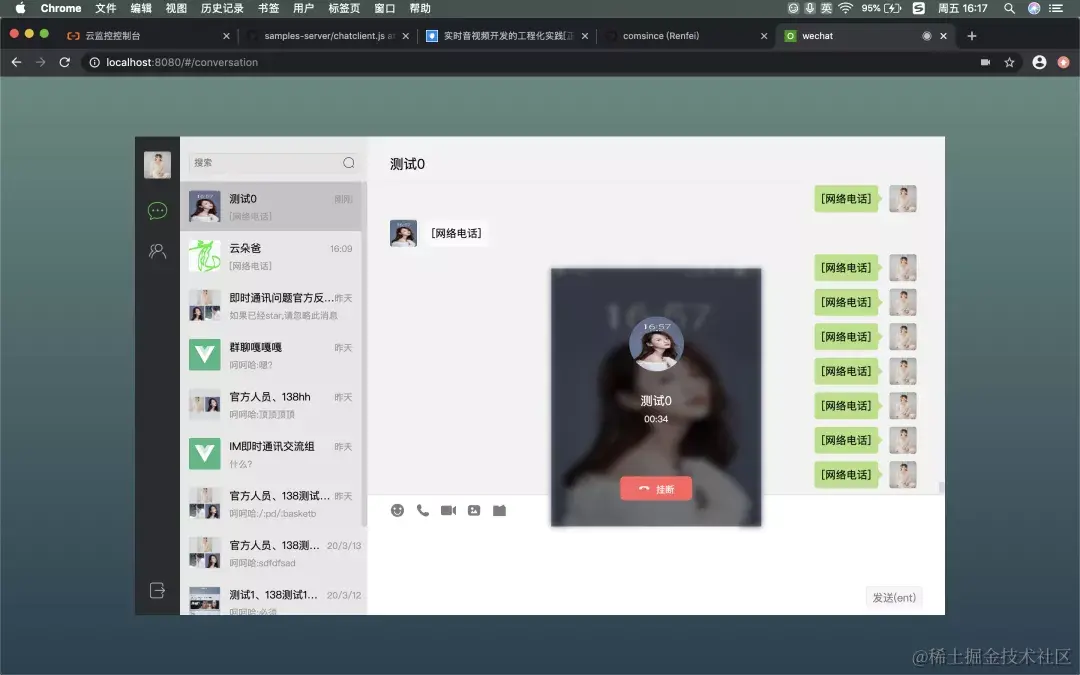This screenshot has height=675, width=1080.
Task: Open the 书签 menu in the menu bar
Action: coord(266,8)
